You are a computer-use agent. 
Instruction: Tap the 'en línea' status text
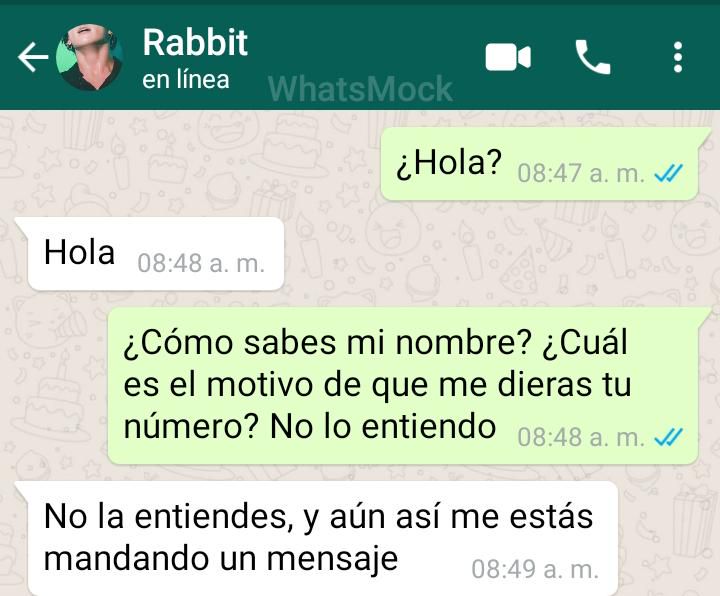tap(186, 80)
